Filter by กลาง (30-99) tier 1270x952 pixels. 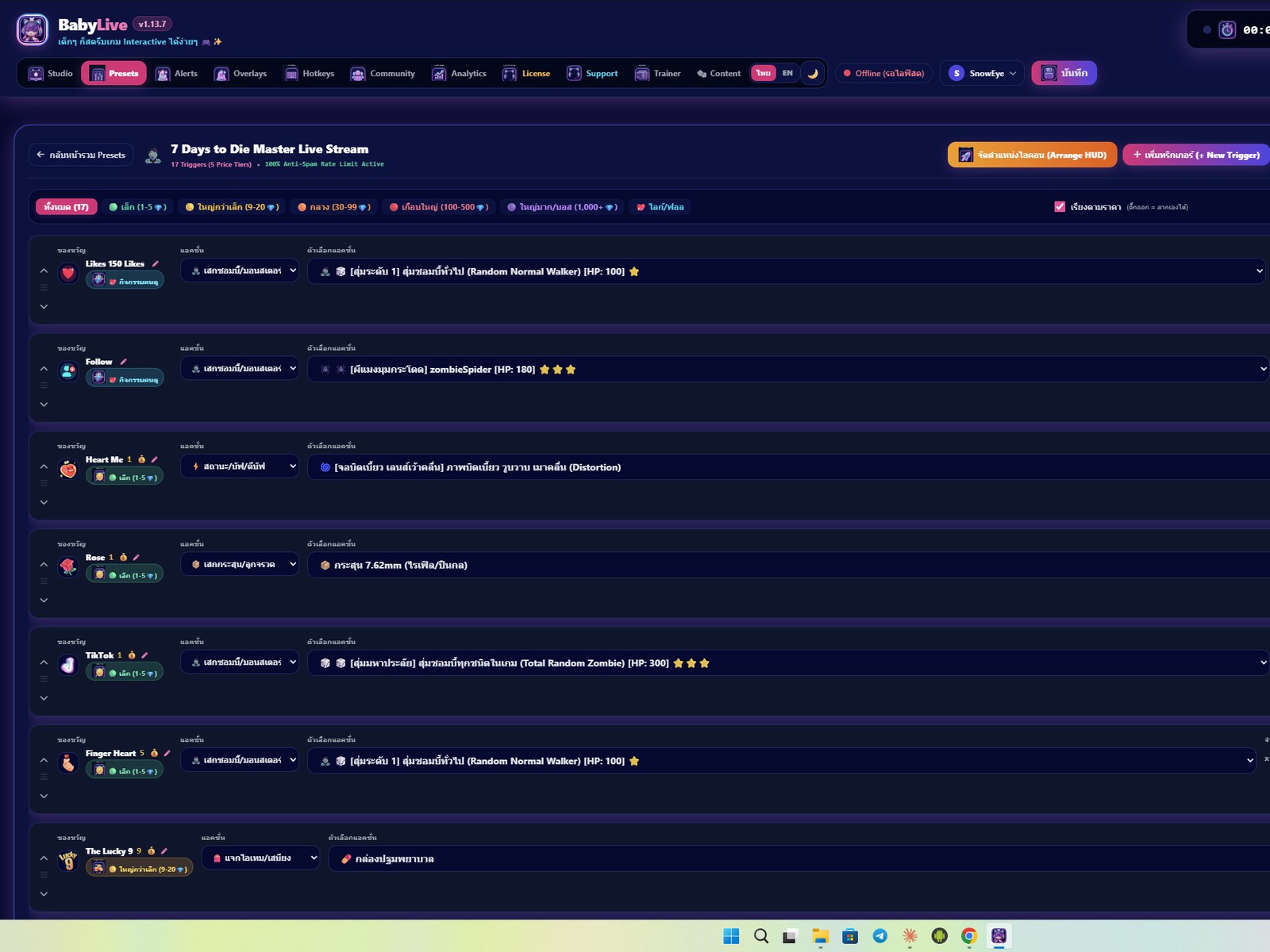pyautogui.click(x=333, y=207)
